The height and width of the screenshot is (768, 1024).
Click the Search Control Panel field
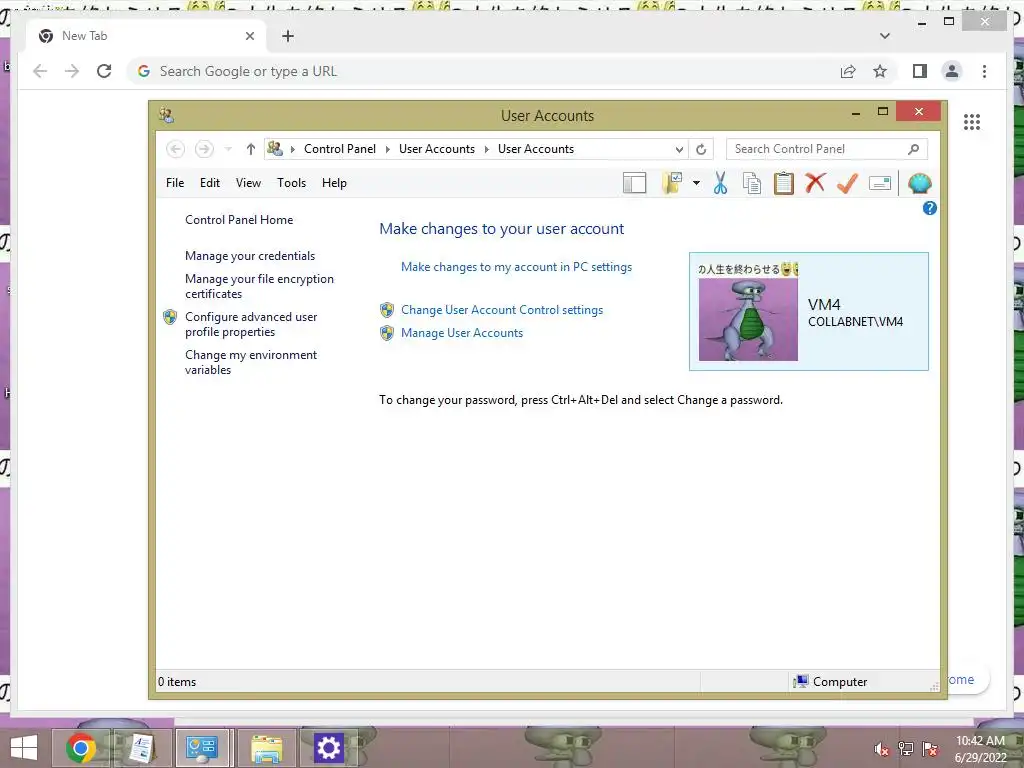coord(826,149)
